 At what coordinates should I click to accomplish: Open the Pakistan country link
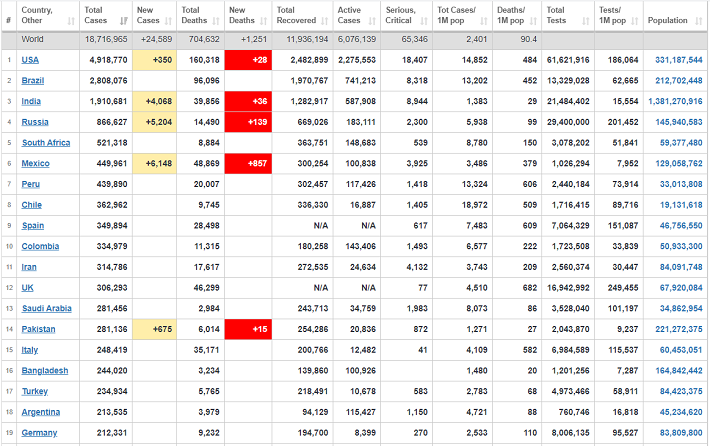coord(38,329)
